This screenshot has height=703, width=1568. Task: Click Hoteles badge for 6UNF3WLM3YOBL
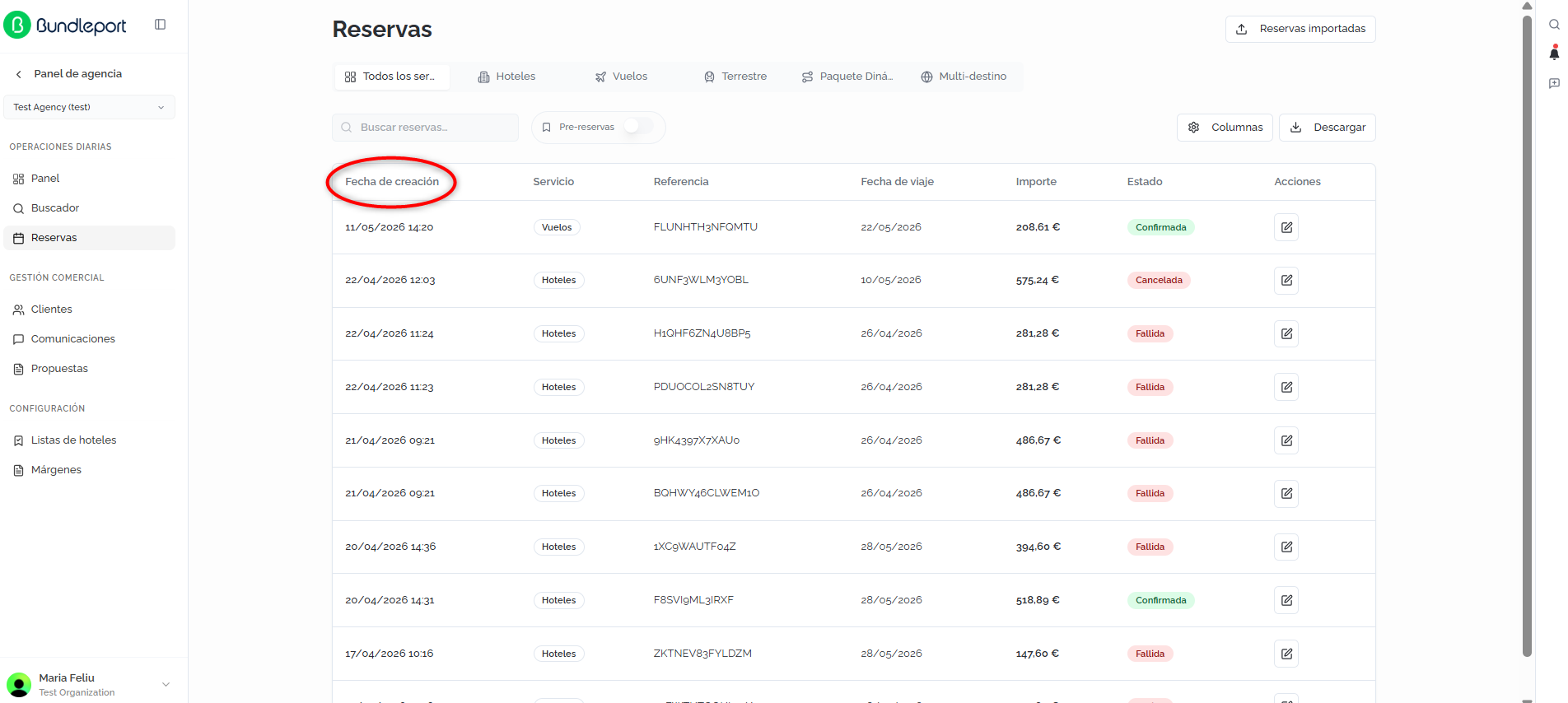point(559,281)
